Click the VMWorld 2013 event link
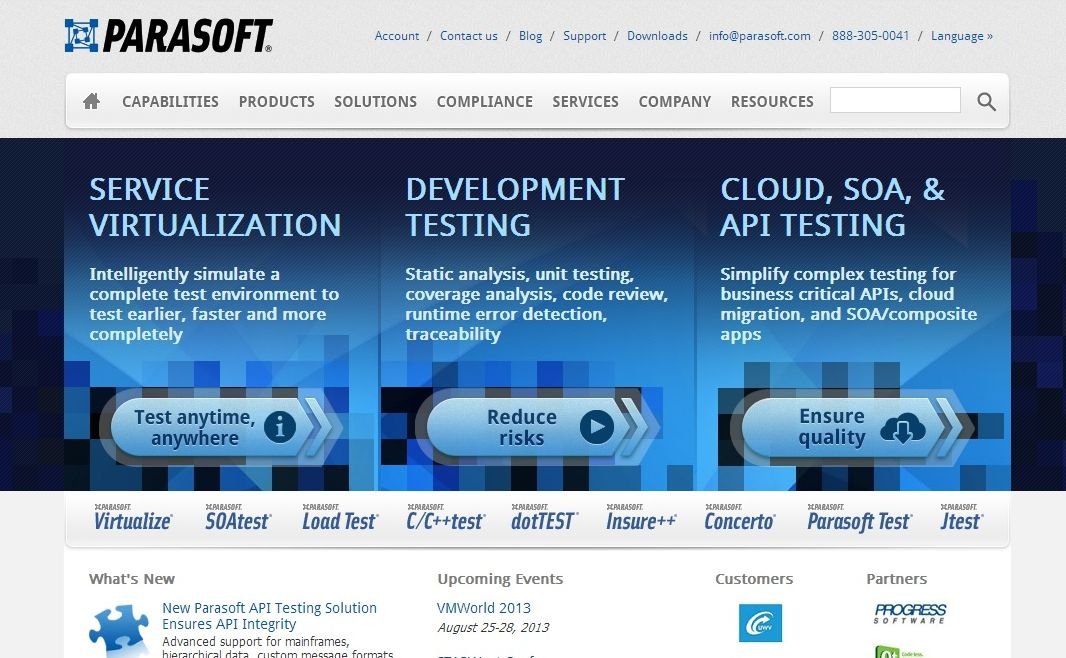The width and height of the screenshot is (1066, 658). coord(484,607)
